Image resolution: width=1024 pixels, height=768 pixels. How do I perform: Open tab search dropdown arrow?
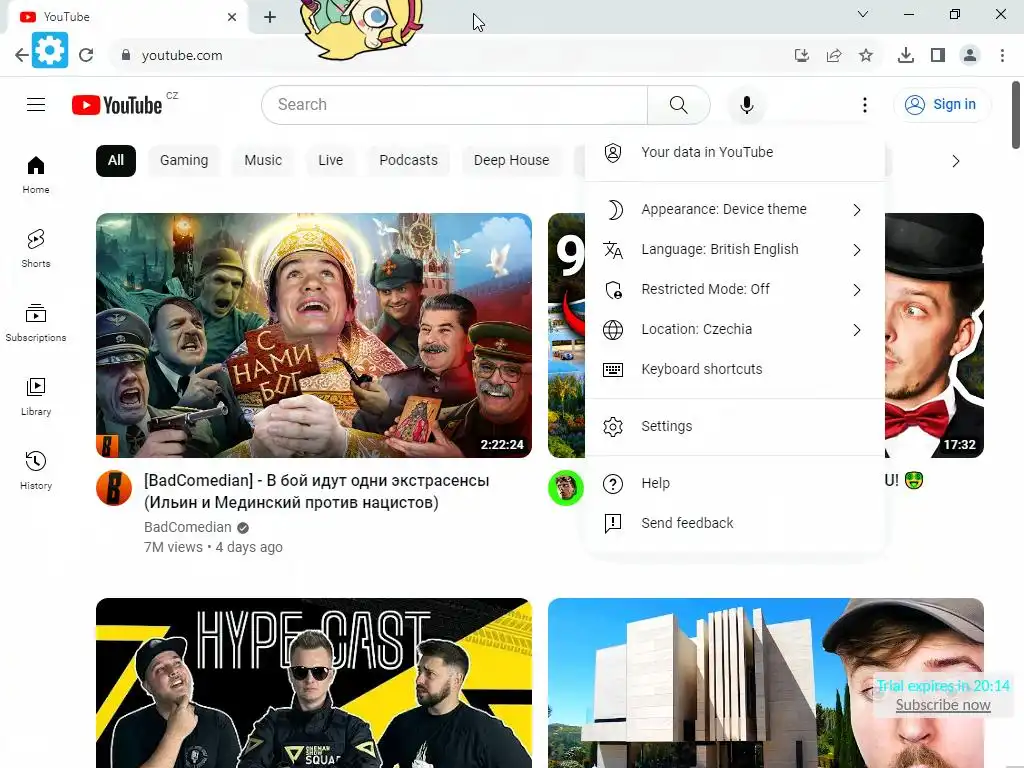tap(863, 14)
